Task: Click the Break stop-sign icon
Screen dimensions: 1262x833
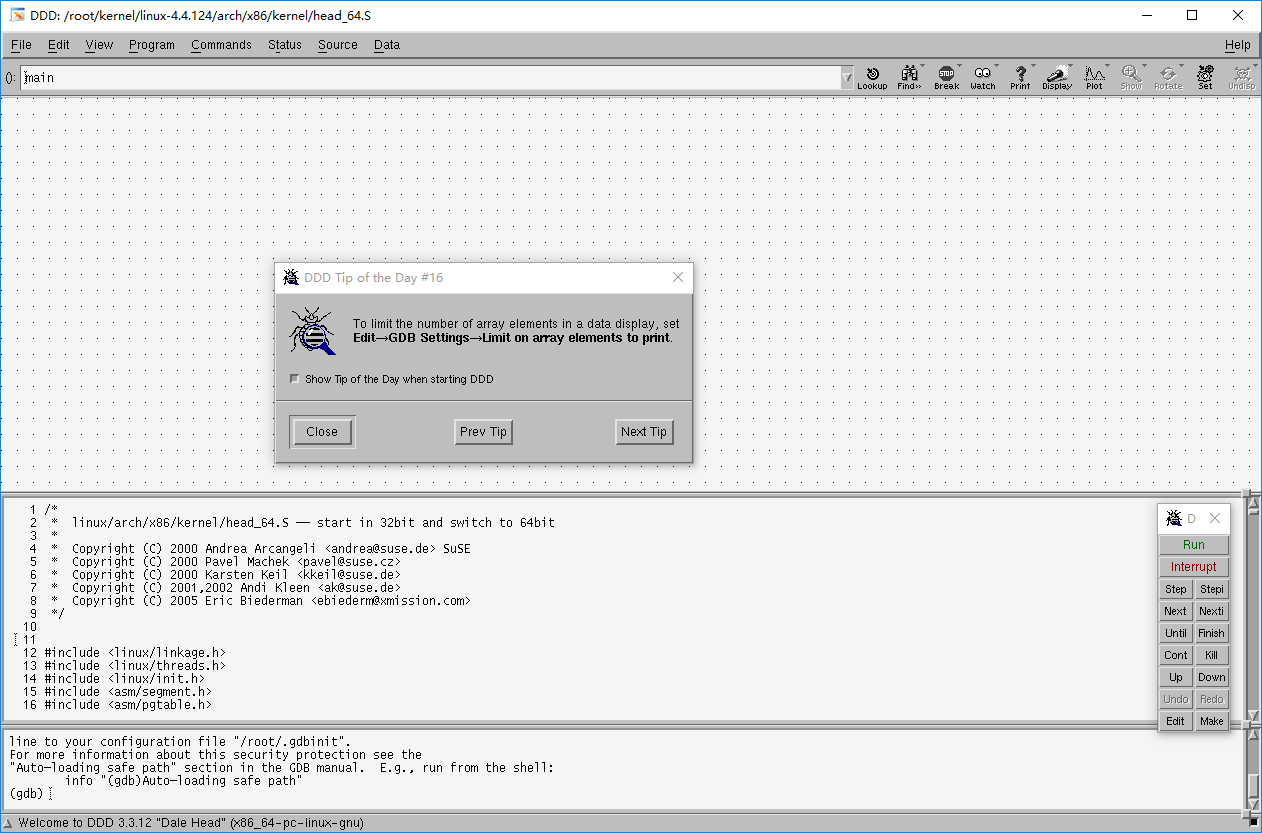Action: point(946,77)
